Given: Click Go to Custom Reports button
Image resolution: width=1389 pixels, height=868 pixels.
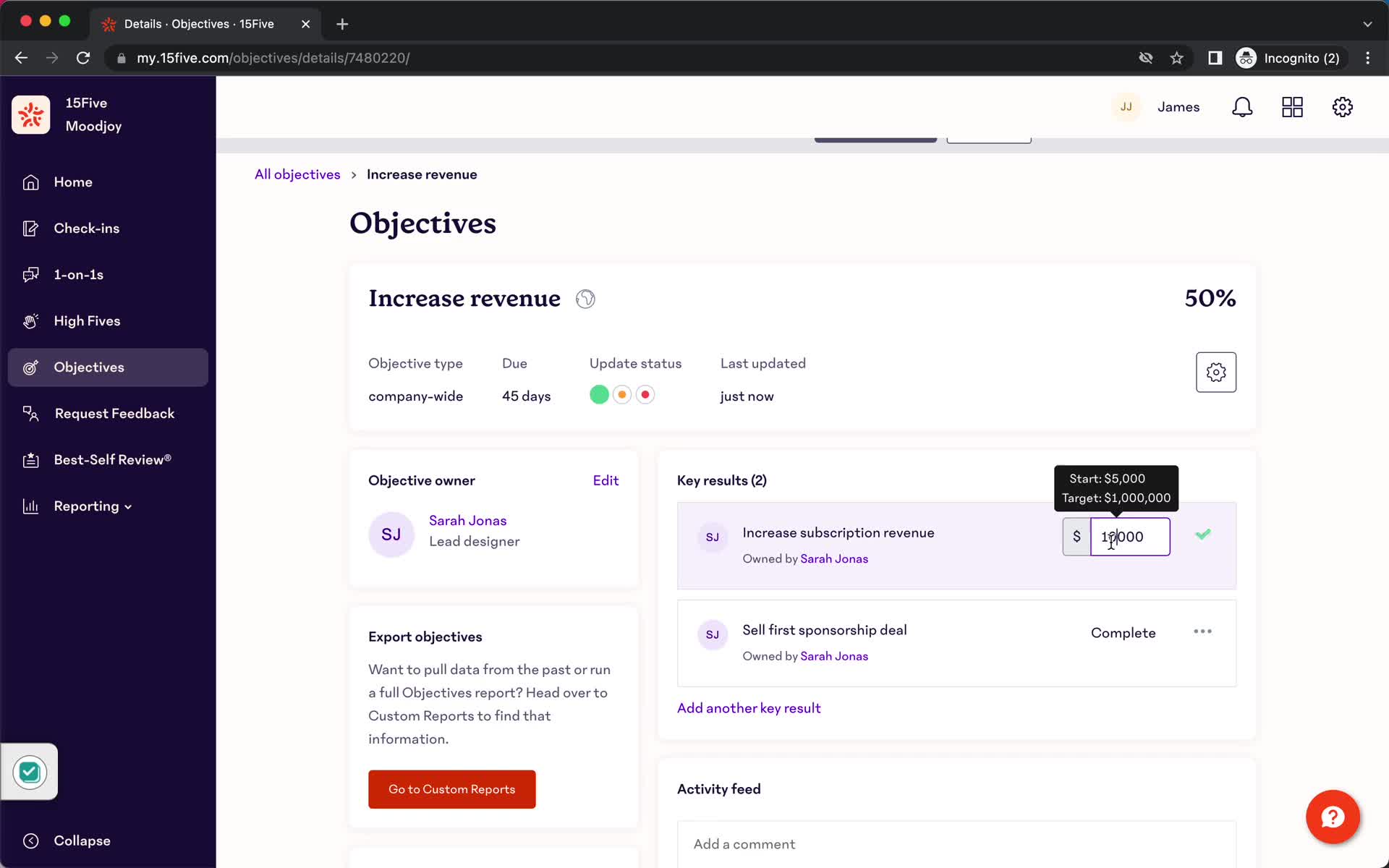Looking at the screenshot, I should click(x=452, y=789).
